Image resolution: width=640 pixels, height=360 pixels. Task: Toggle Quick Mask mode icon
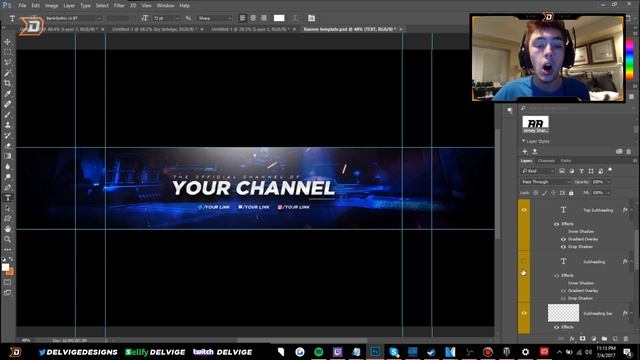[x=7, y=282]
